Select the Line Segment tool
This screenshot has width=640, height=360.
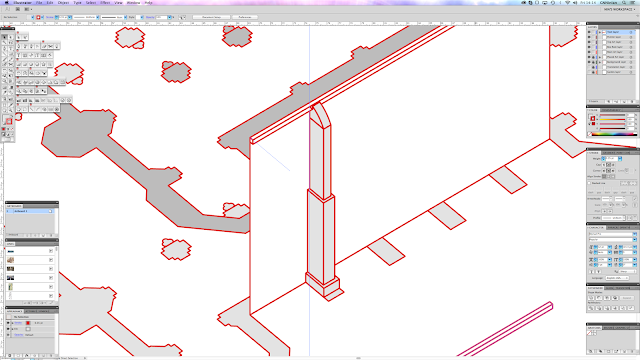point(4,53)
